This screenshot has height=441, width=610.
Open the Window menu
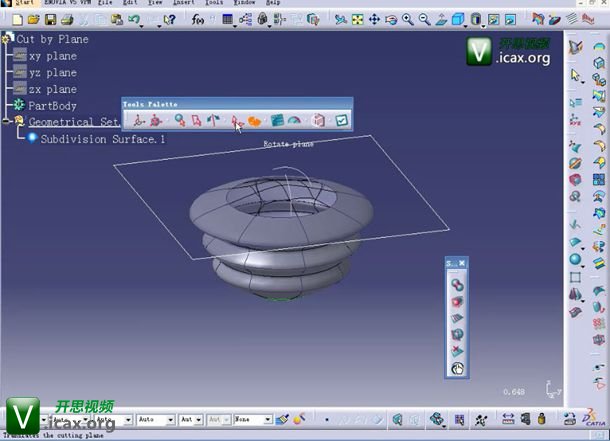pyautogui.click(x=243, y=4)
